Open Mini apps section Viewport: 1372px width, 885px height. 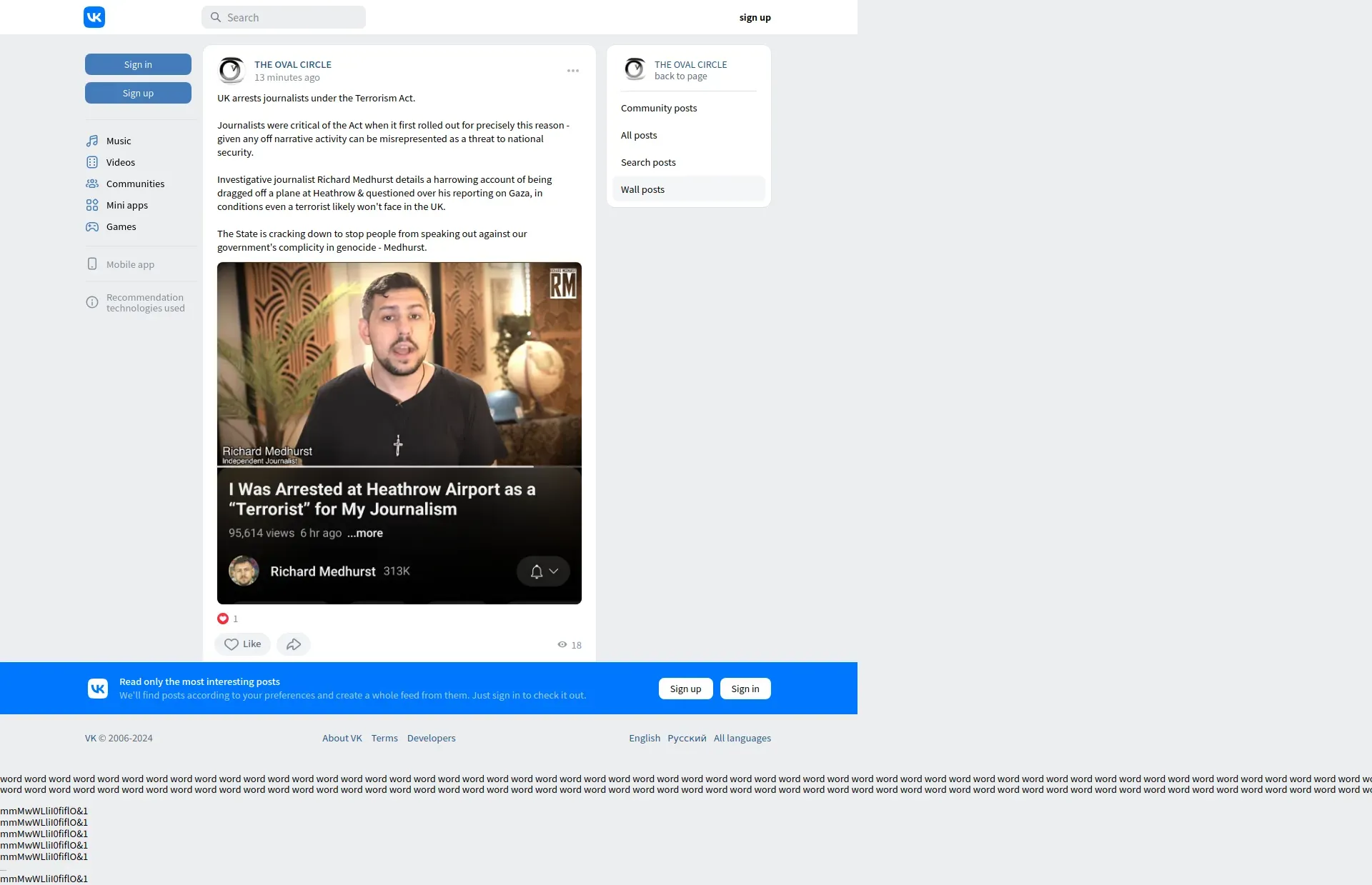coord(126,205)
